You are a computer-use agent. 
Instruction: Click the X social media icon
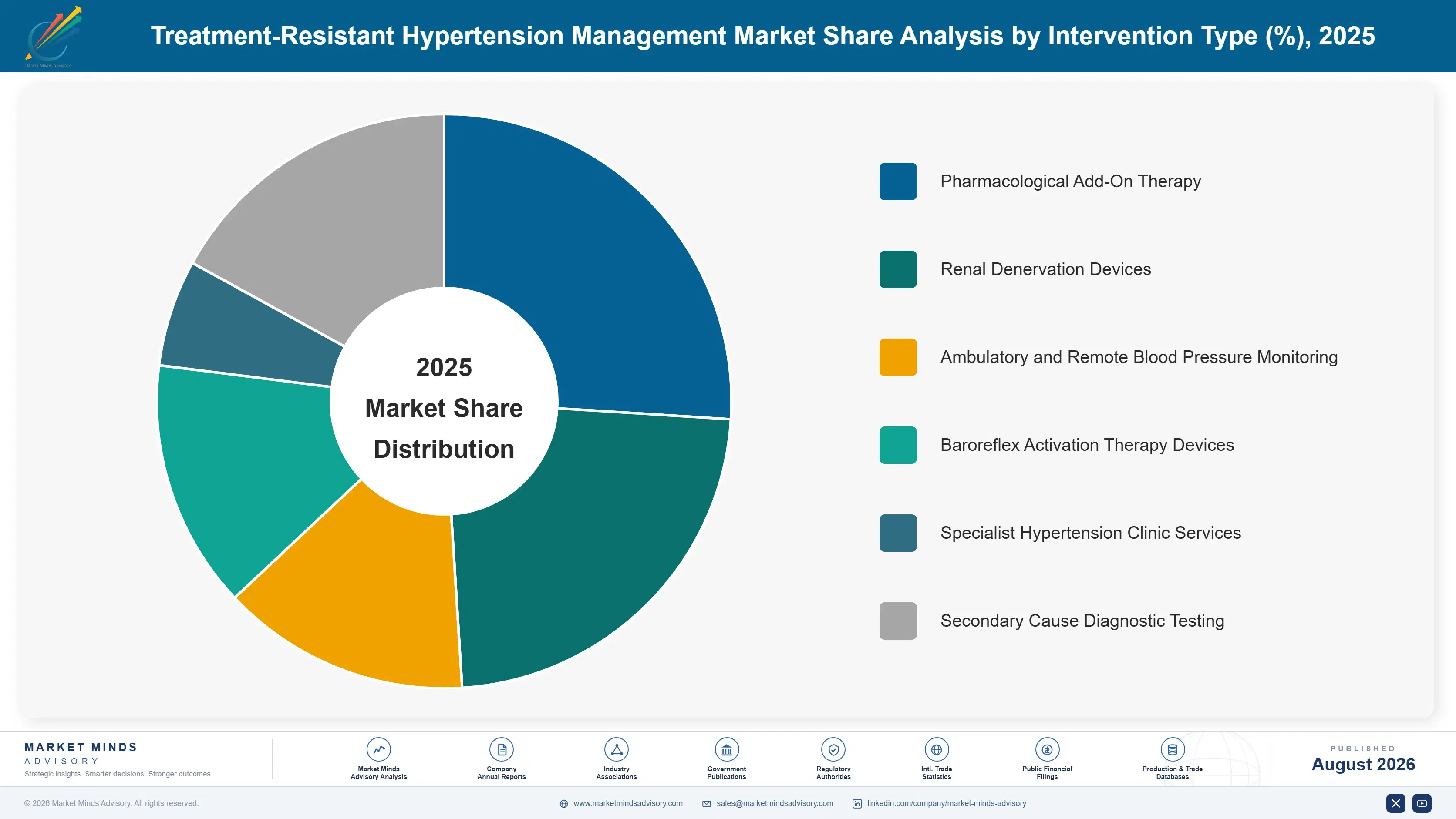pos(1395,803)
